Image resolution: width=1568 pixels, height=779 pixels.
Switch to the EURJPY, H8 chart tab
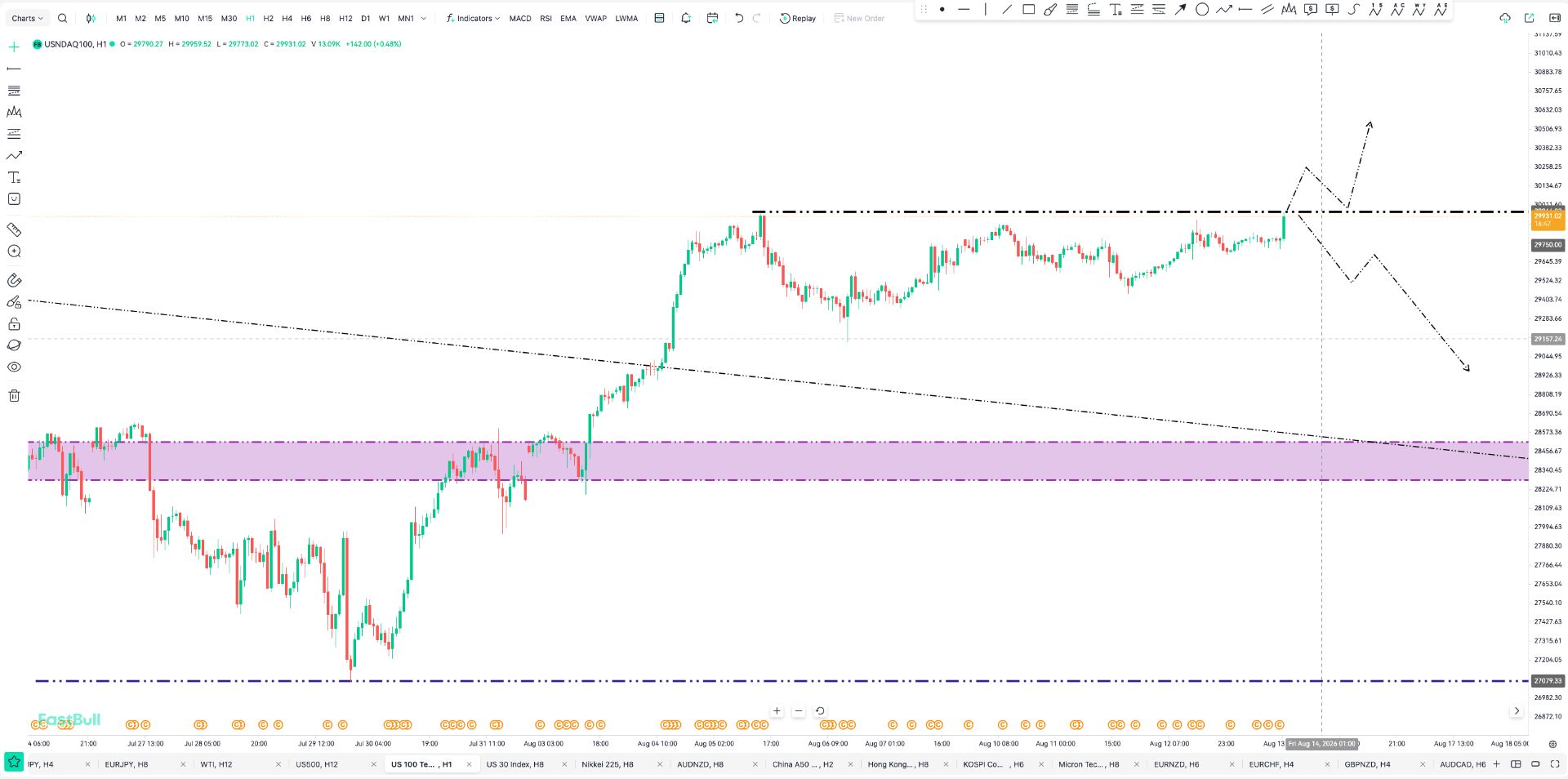pyautogui.click(x=127, y=764)
